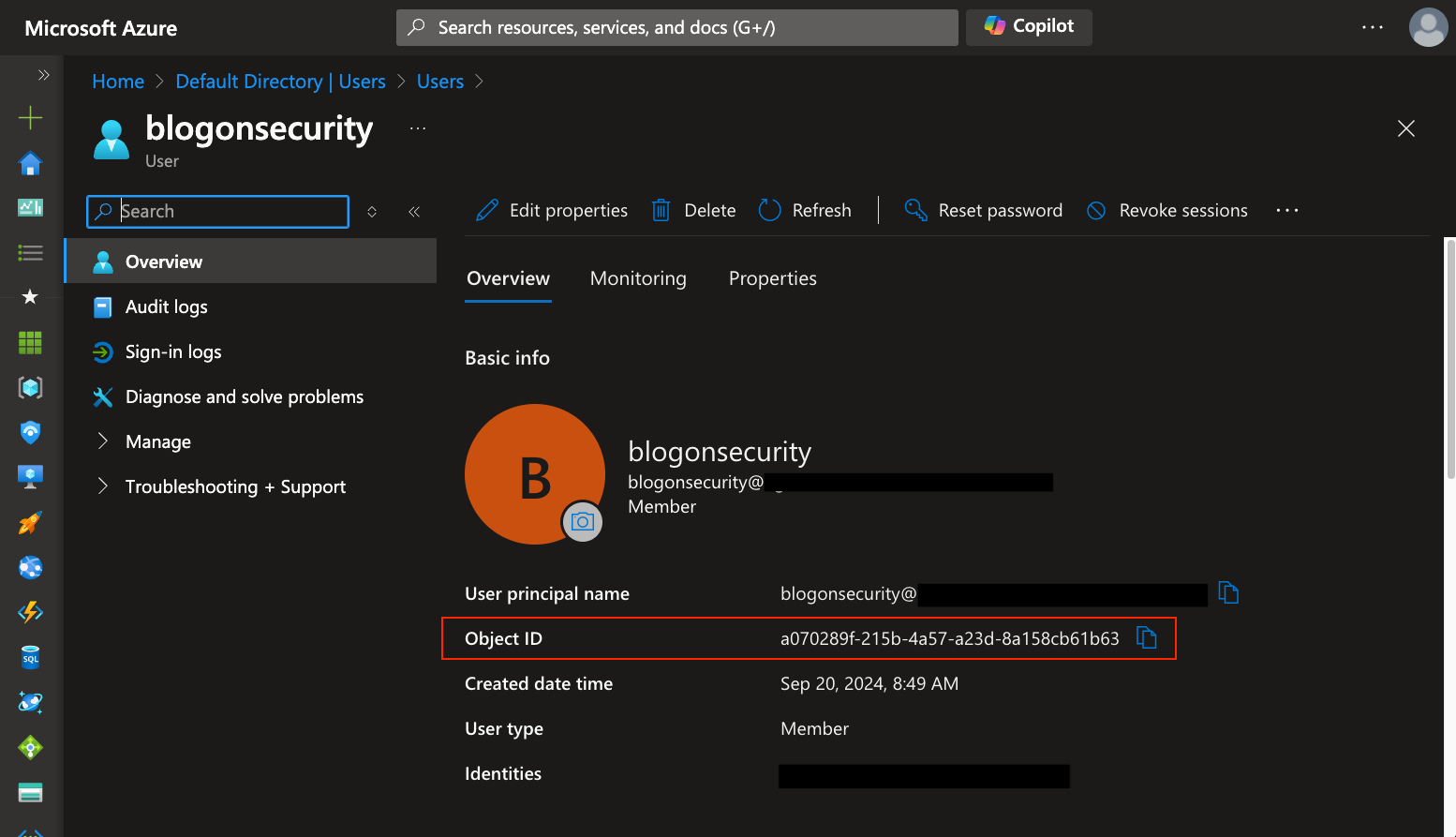The image size is (1456, 837).
Task: Open All services list icon
Action: 31,252
